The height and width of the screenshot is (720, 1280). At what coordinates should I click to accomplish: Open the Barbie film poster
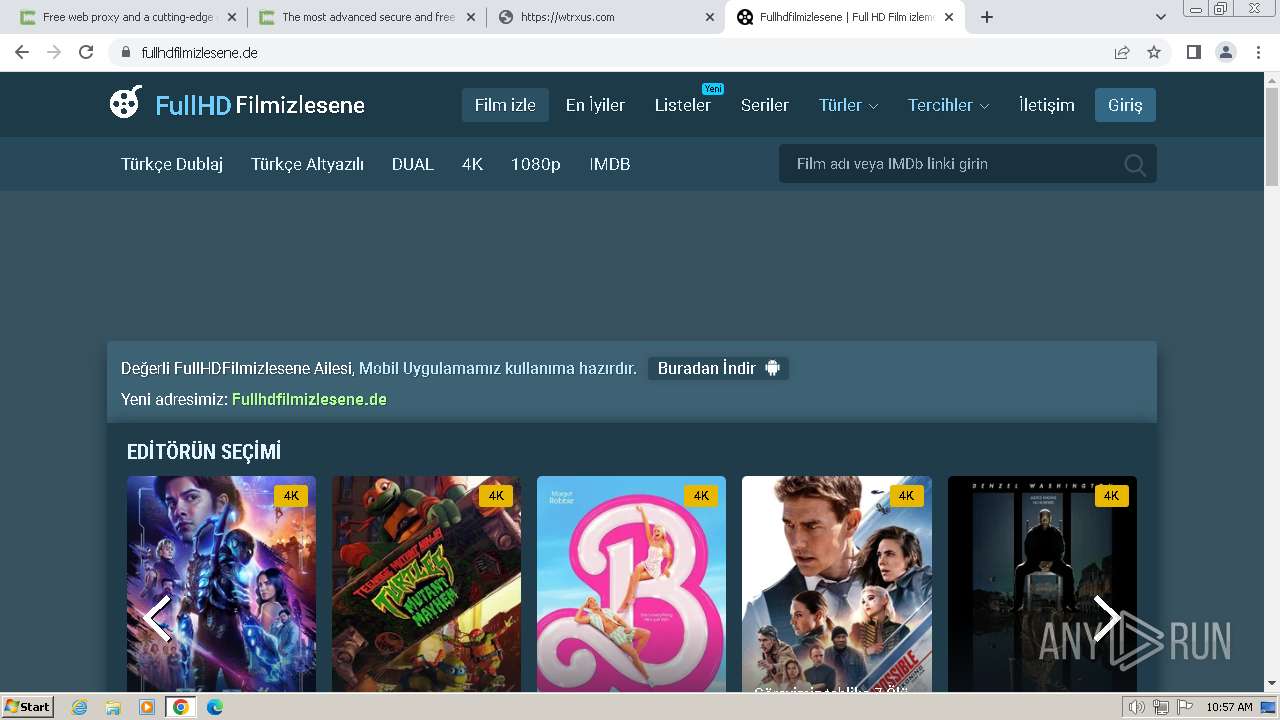click(x=631, y=584)
